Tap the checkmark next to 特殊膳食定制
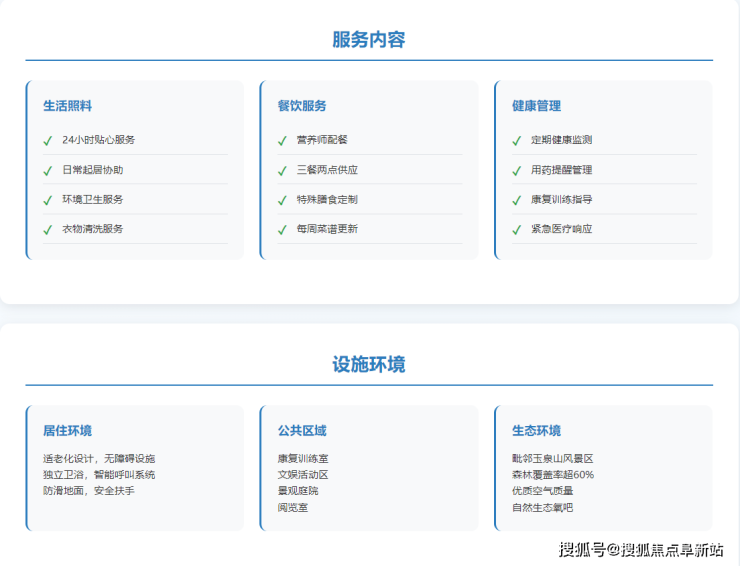740x566 pixels. tap(282, 200)
